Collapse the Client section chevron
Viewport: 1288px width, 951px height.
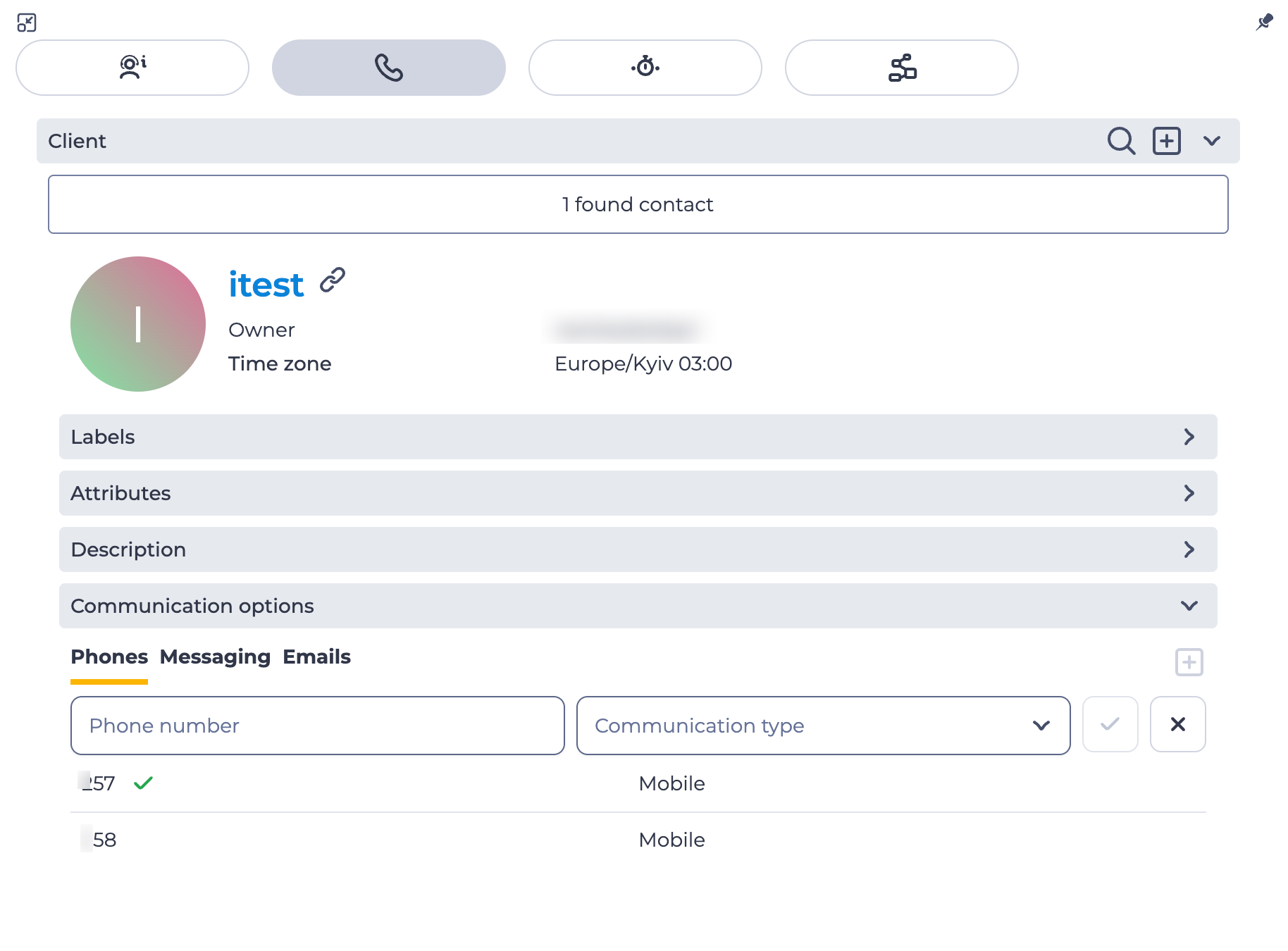click(1212, 141)
